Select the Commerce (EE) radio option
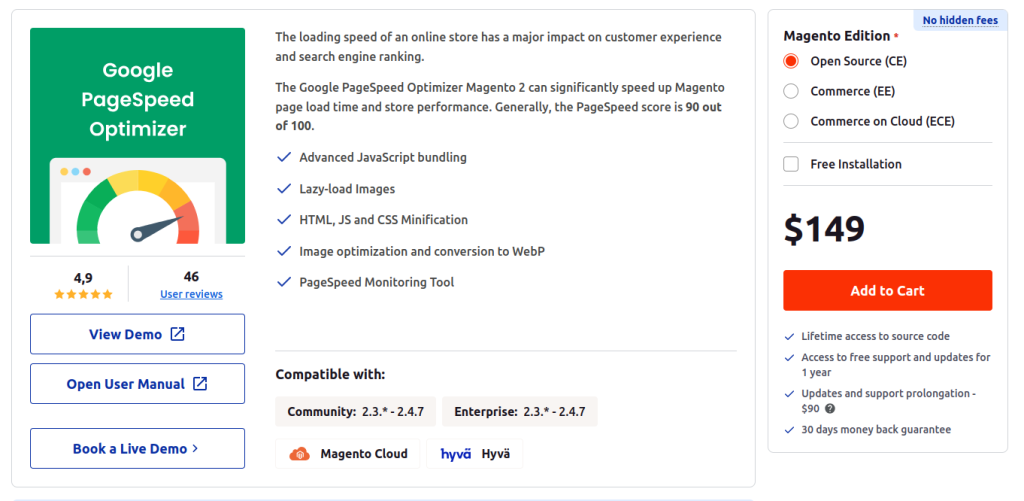The width and height of the screenshot is (1024, 501). [791, 91]
